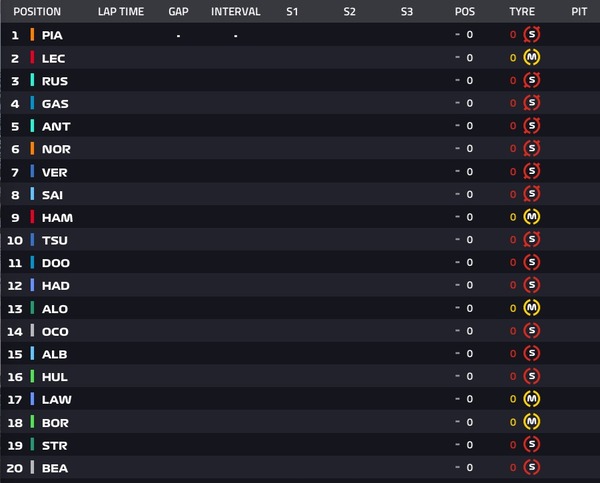This screenshot has width=600, height=483.
Task: Click the medium tyre icon for LEC
Action: click(x=532, y=57)
